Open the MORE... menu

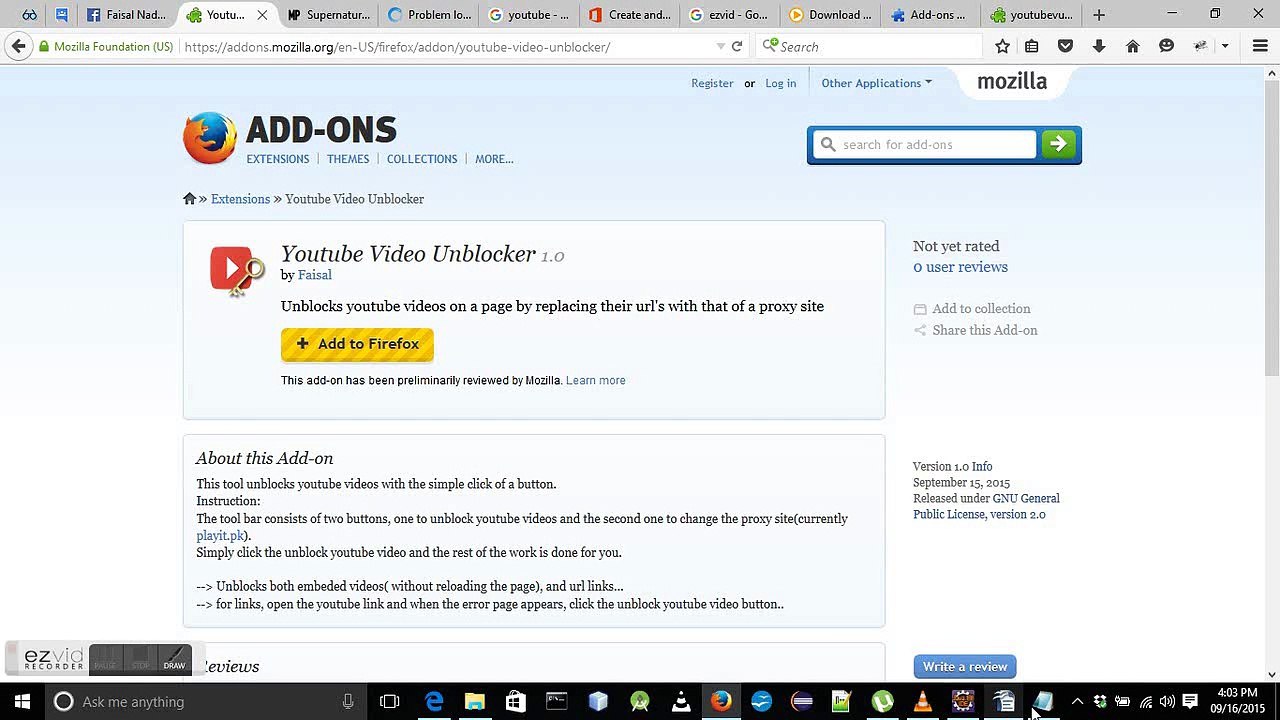coord(494,159)
